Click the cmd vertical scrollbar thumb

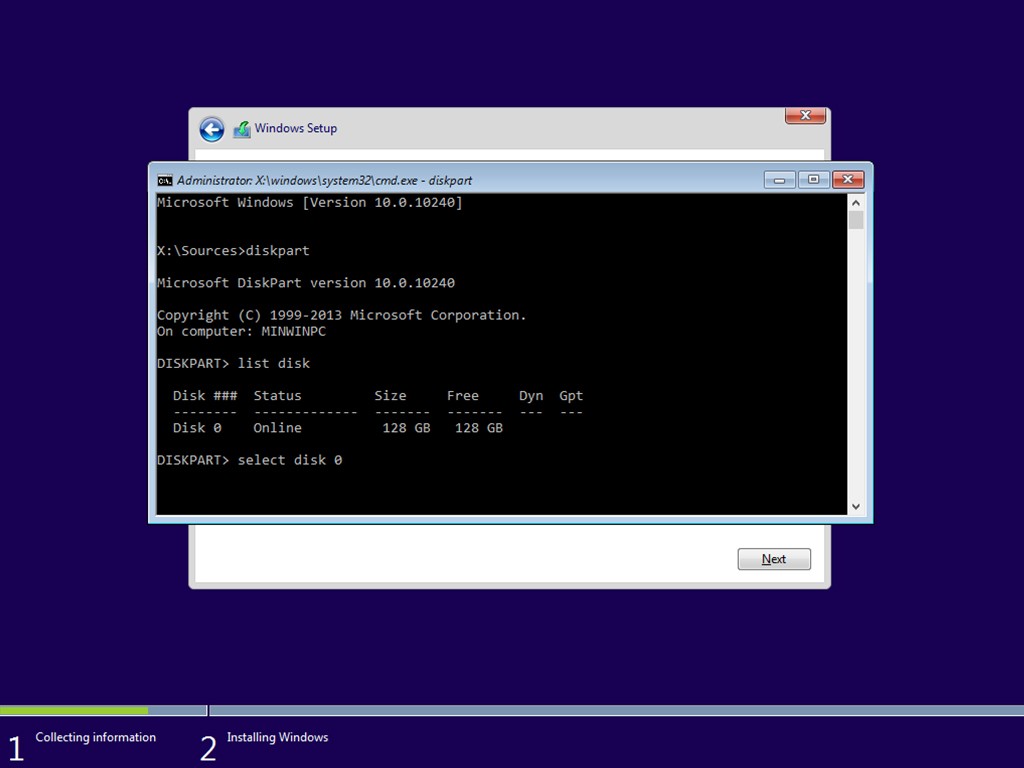(x=856, y=220)
